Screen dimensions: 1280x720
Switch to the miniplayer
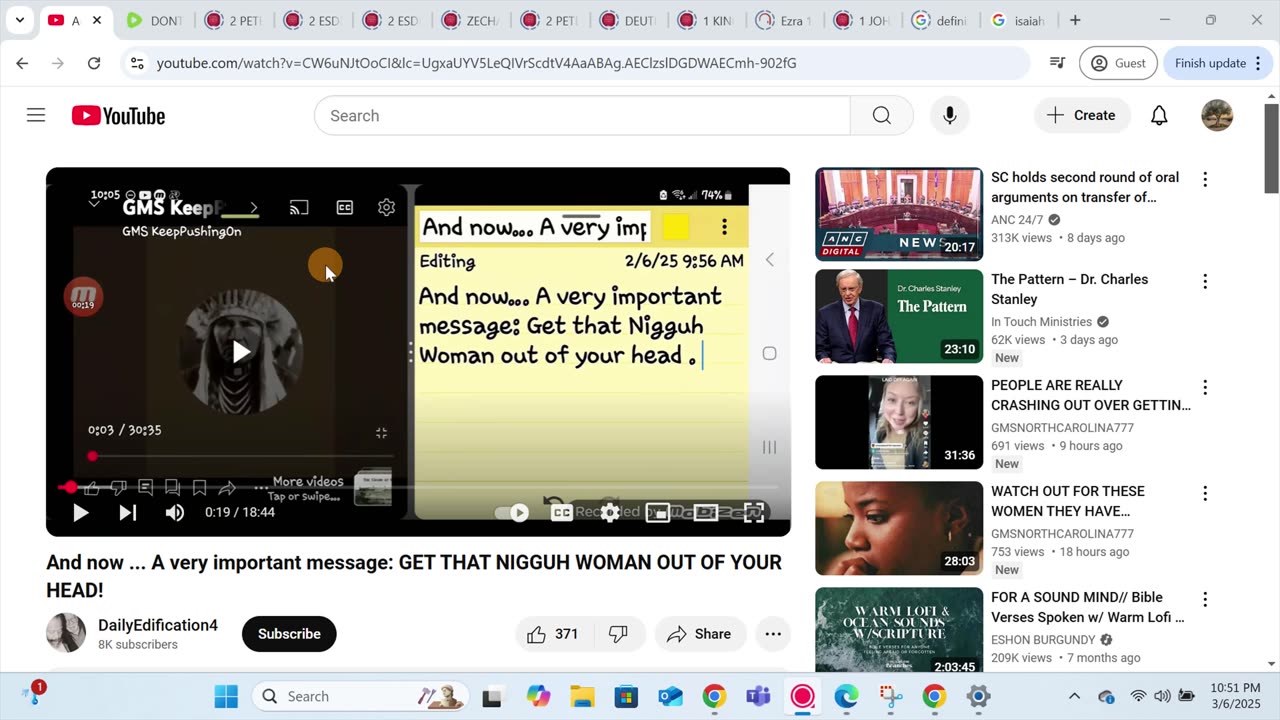tap(657, 513)
